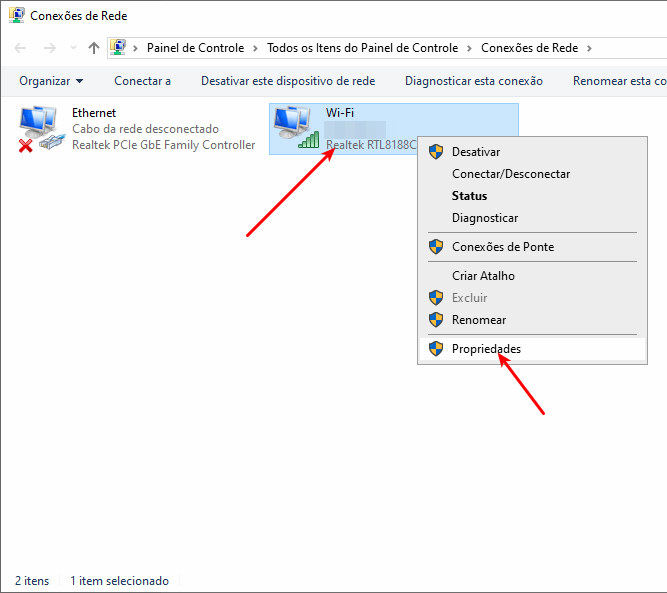Choose Diagnosticar in the context menu
The width and height of the screenshot is (667, 593).
(484, 218)
